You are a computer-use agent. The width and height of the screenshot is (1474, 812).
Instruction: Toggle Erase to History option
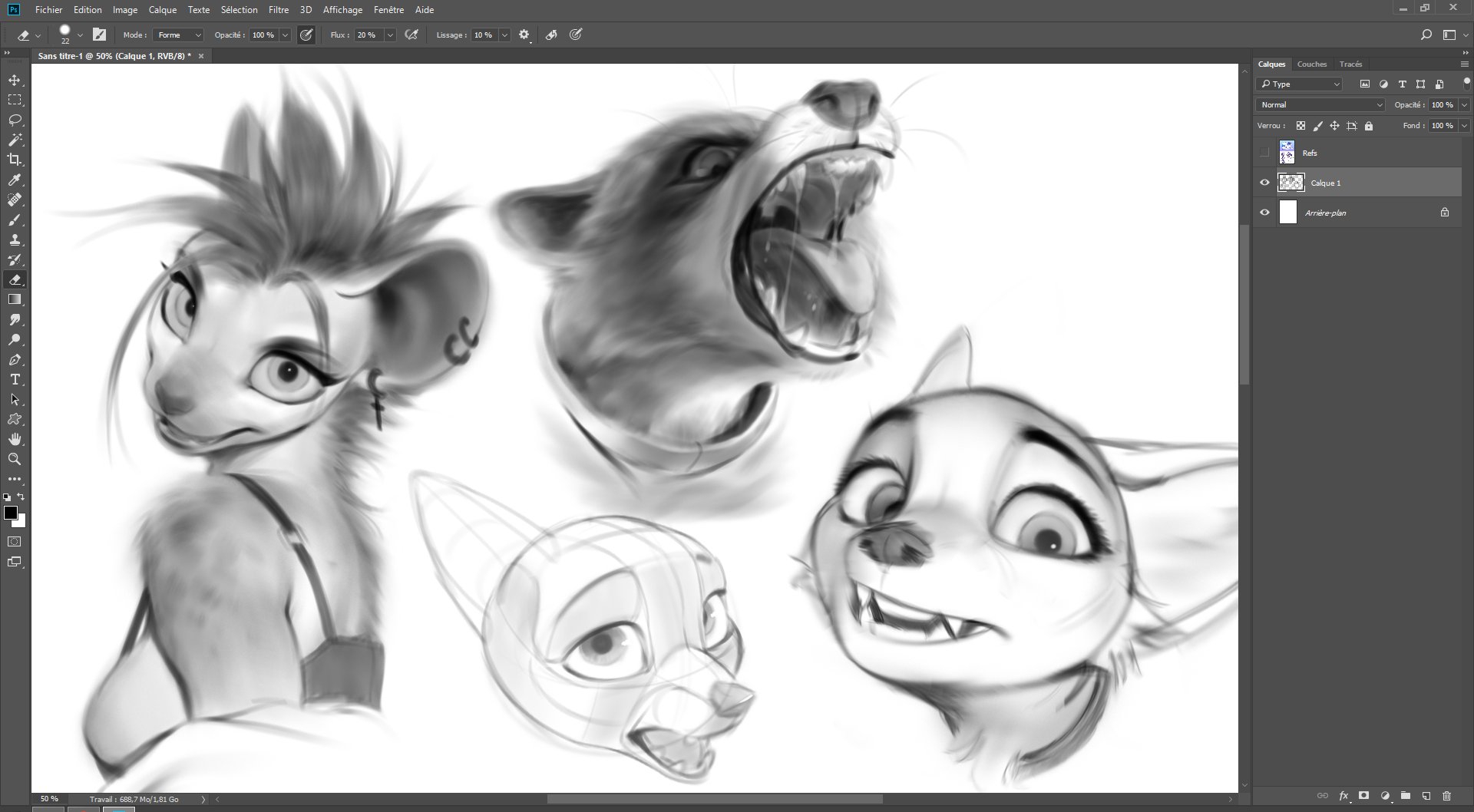point(552,35)
